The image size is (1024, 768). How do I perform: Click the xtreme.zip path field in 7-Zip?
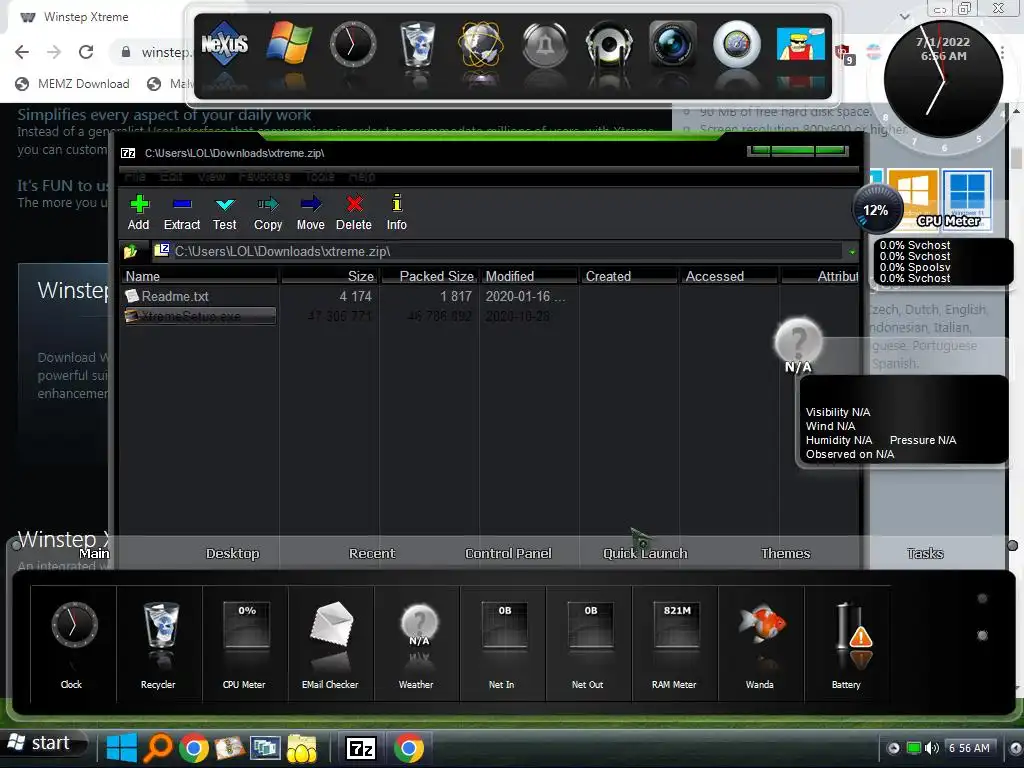point(500,251)
